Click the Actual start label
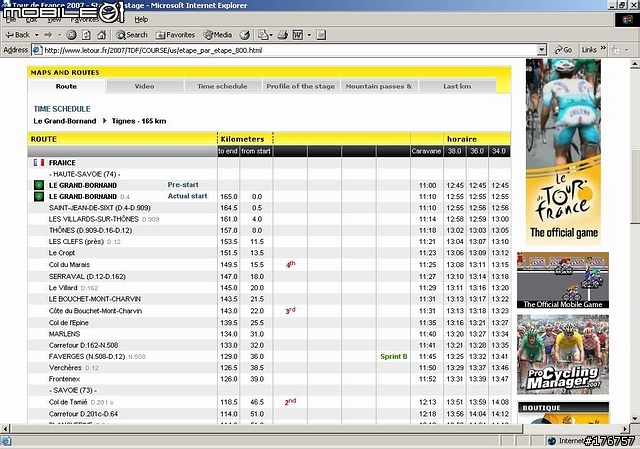The height and width of the screenshot is (449, 640). [x=187, y=196]
